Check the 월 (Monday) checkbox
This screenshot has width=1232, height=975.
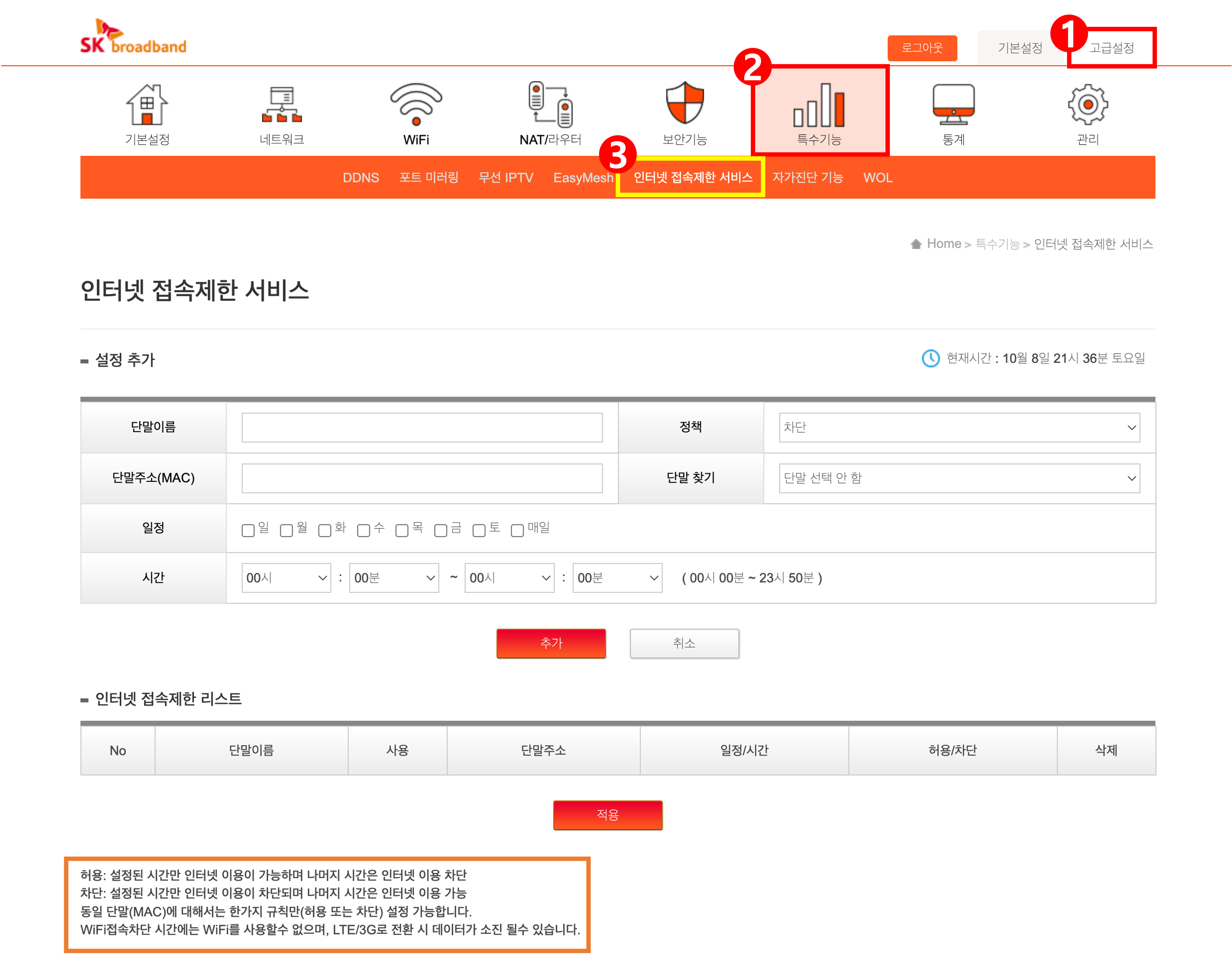(x=286, y=531)
